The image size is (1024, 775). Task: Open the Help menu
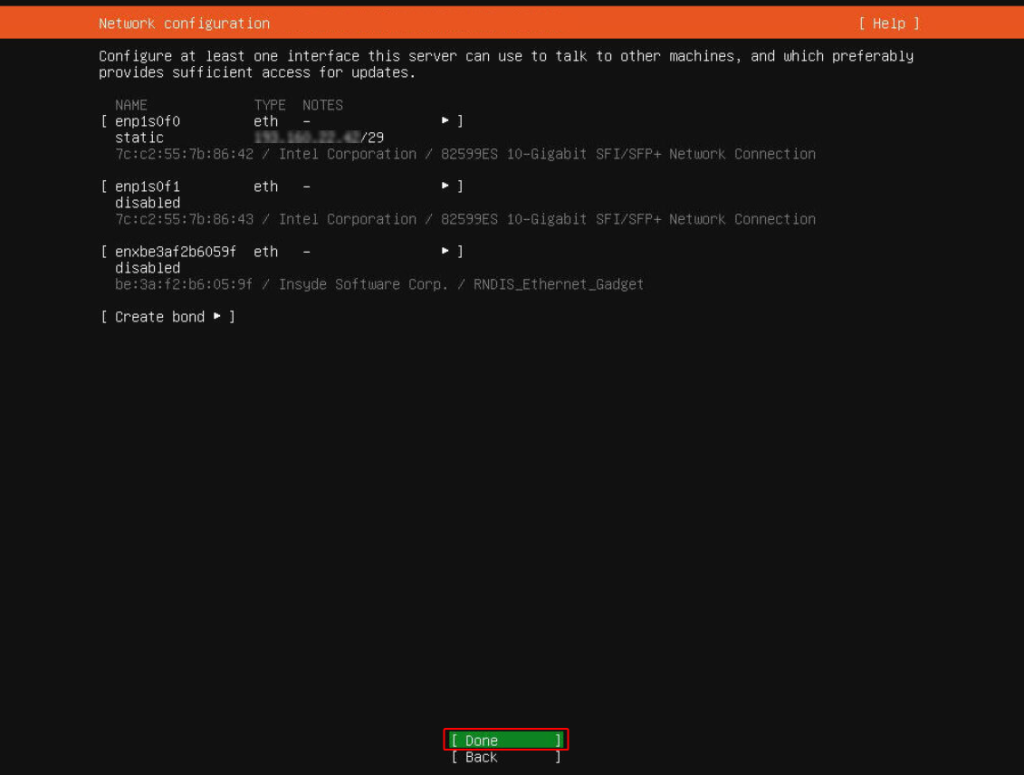pos(888,23)
